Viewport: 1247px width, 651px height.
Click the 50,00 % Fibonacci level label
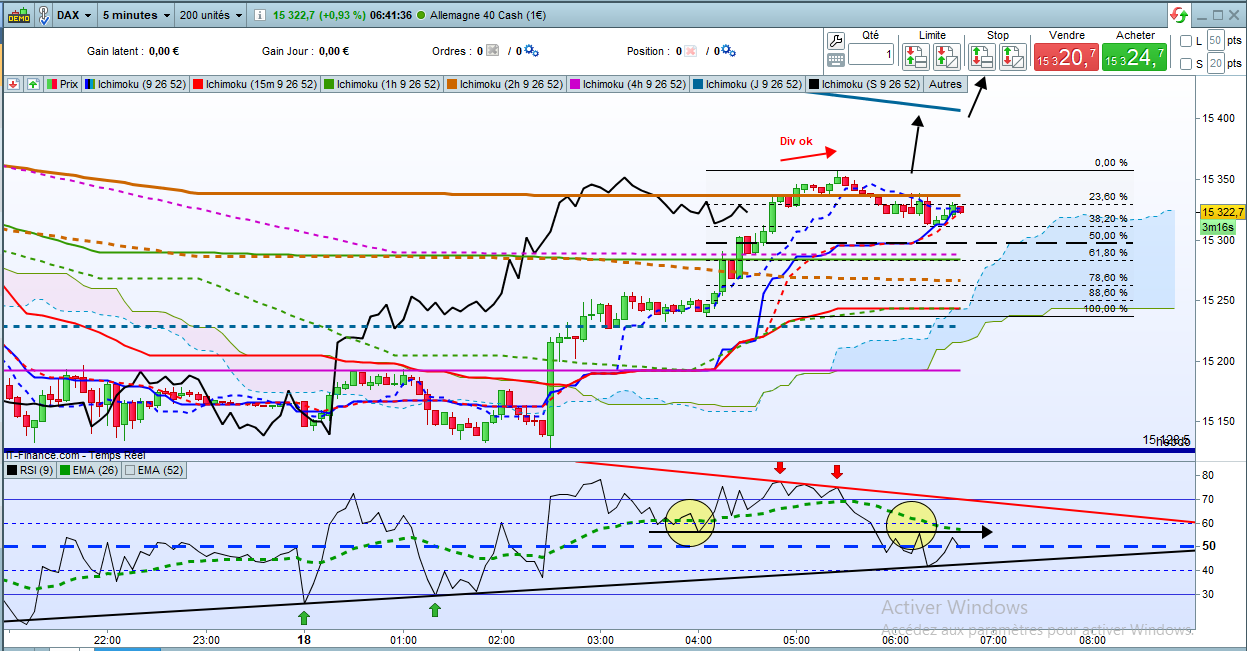click(x=1109, y=236)
